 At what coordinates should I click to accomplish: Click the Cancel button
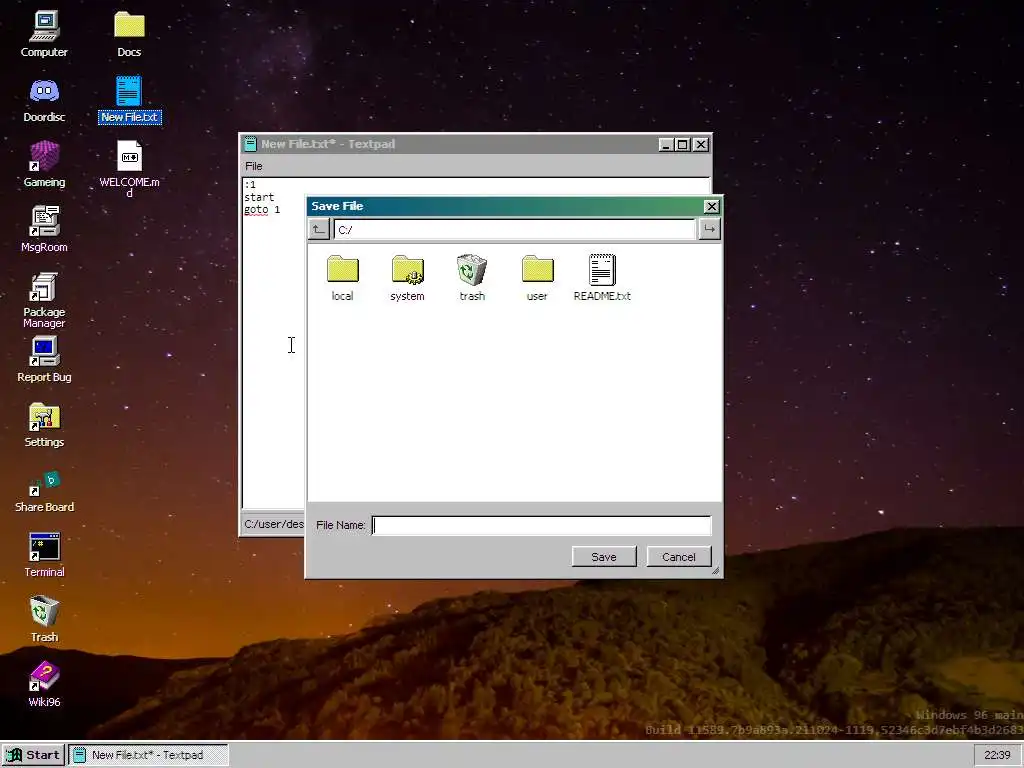tap(679, 556)
